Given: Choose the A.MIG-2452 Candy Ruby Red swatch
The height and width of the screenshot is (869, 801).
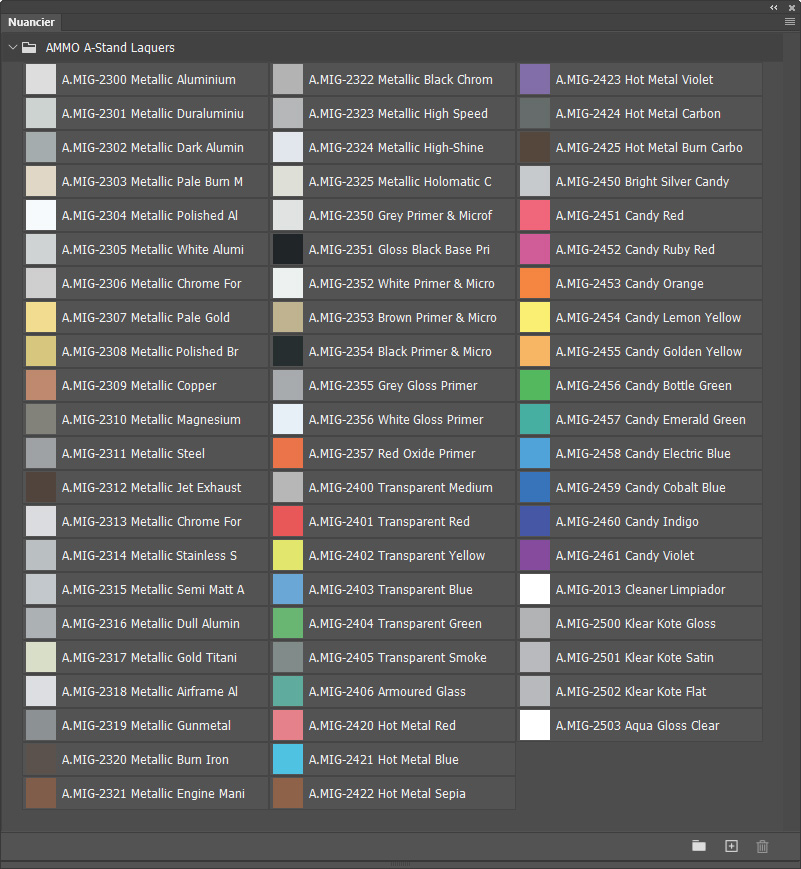Looking at the screenshot, I should click(x=535, y=249).
